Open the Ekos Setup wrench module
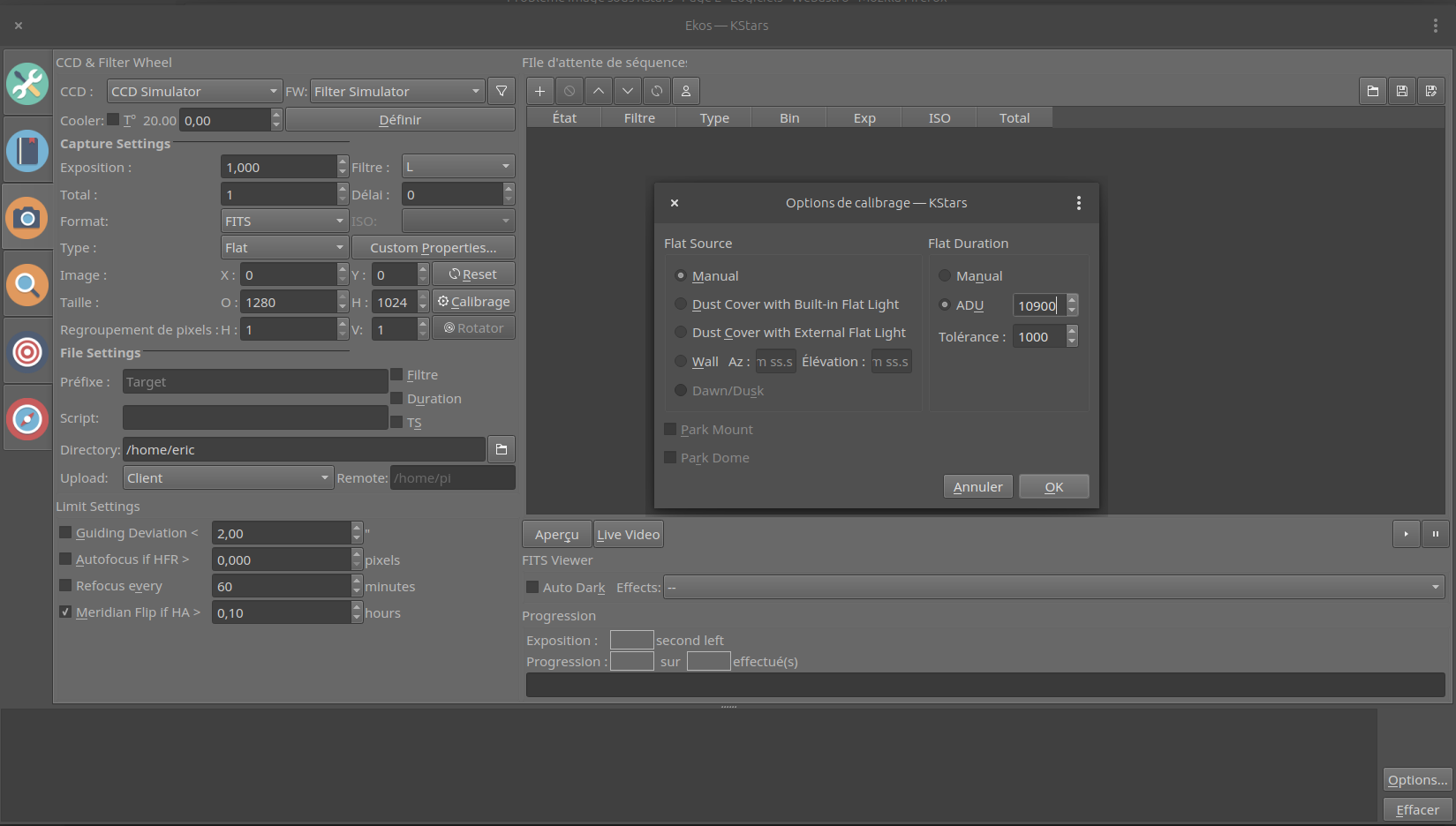 (x=27, y=84)
